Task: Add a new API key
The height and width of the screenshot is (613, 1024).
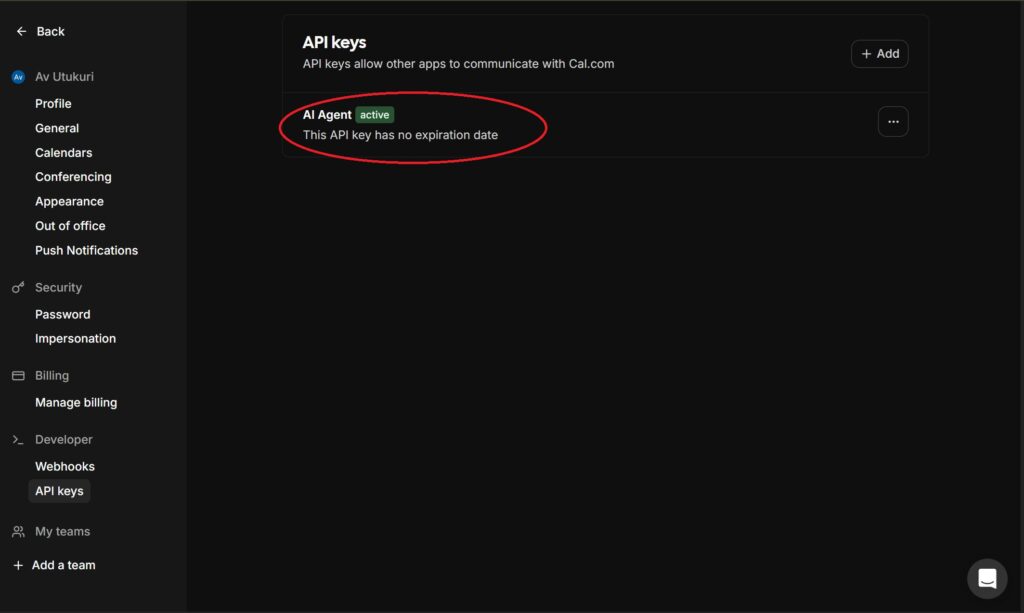Action: coord(880,54)
